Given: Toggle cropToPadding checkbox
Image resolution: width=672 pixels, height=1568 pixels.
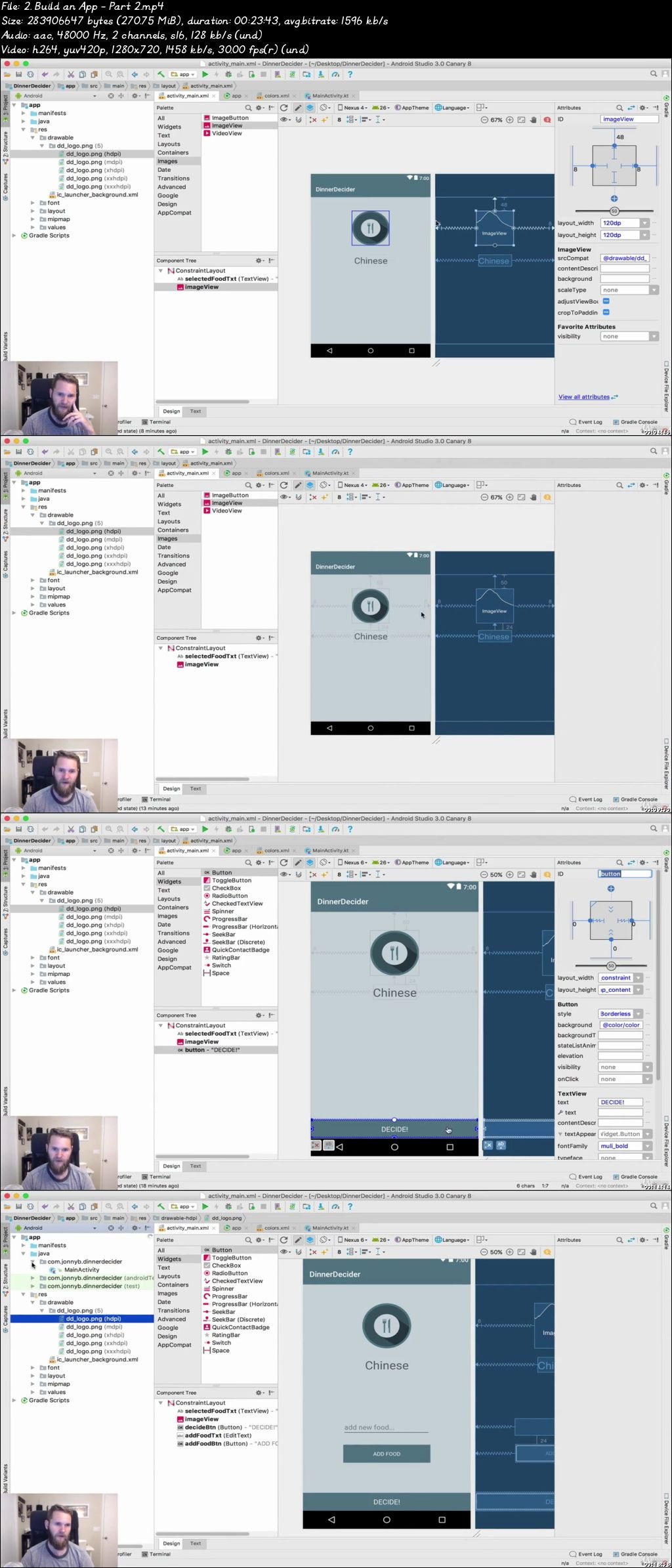Looking at the screenshot, I should 606,312.
